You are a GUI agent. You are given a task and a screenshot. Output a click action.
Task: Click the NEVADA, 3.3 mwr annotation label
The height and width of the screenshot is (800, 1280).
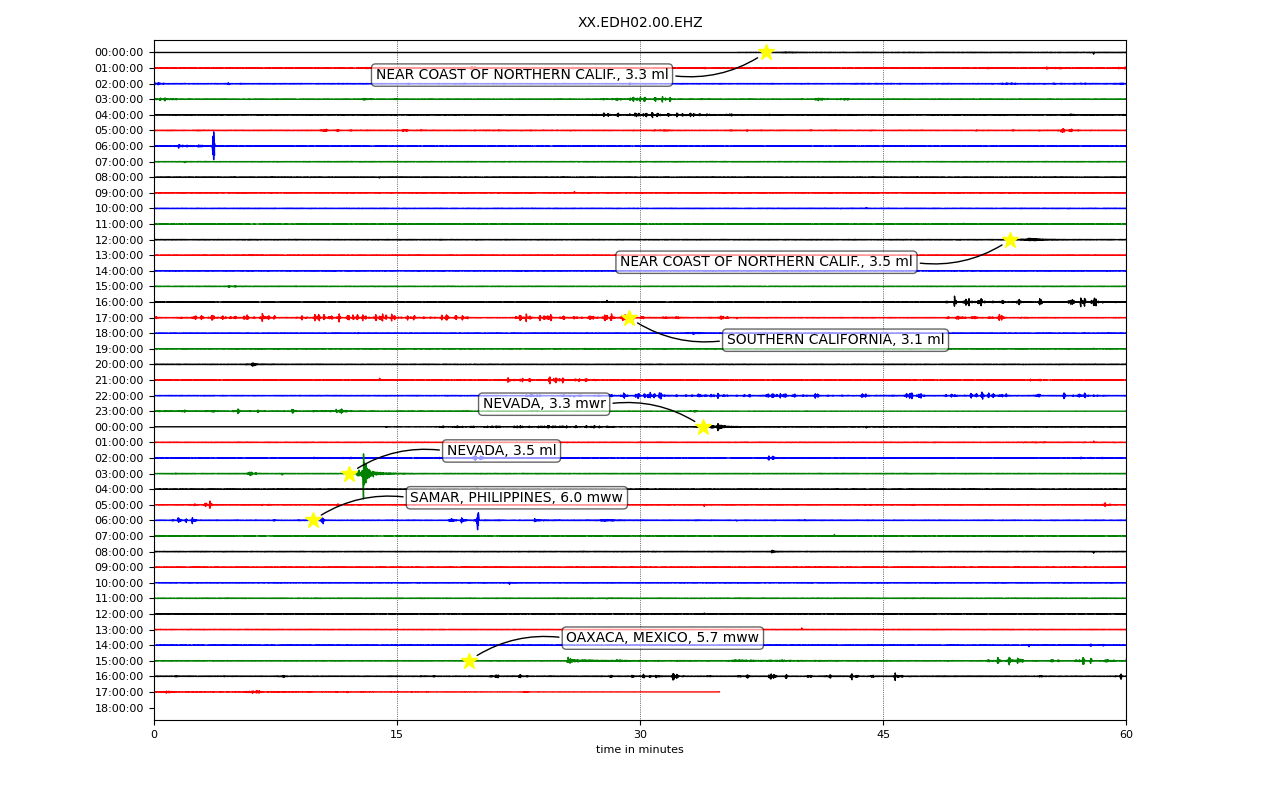click(x=544, y=404)
